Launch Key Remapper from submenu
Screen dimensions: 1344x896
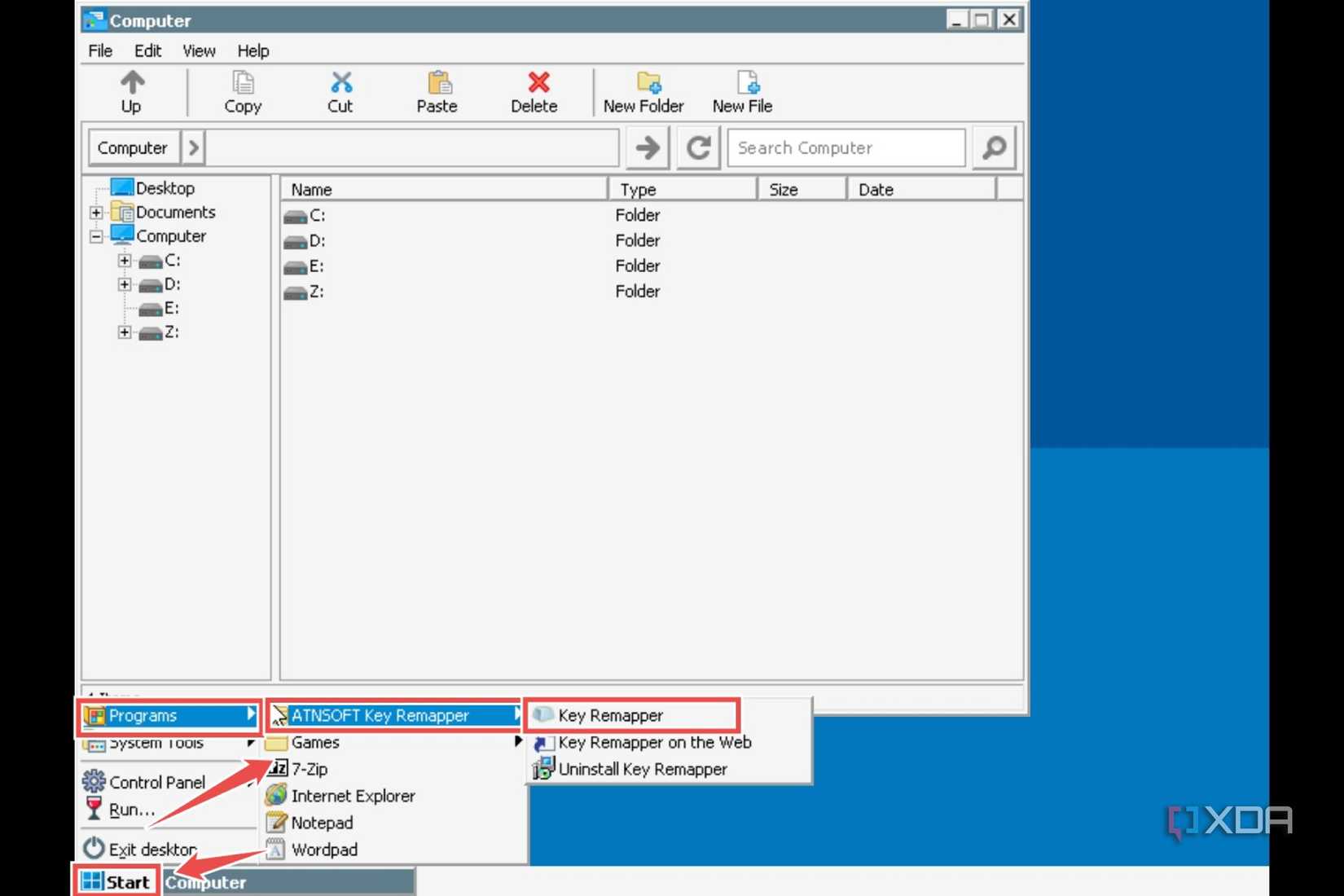pos(632,715)
